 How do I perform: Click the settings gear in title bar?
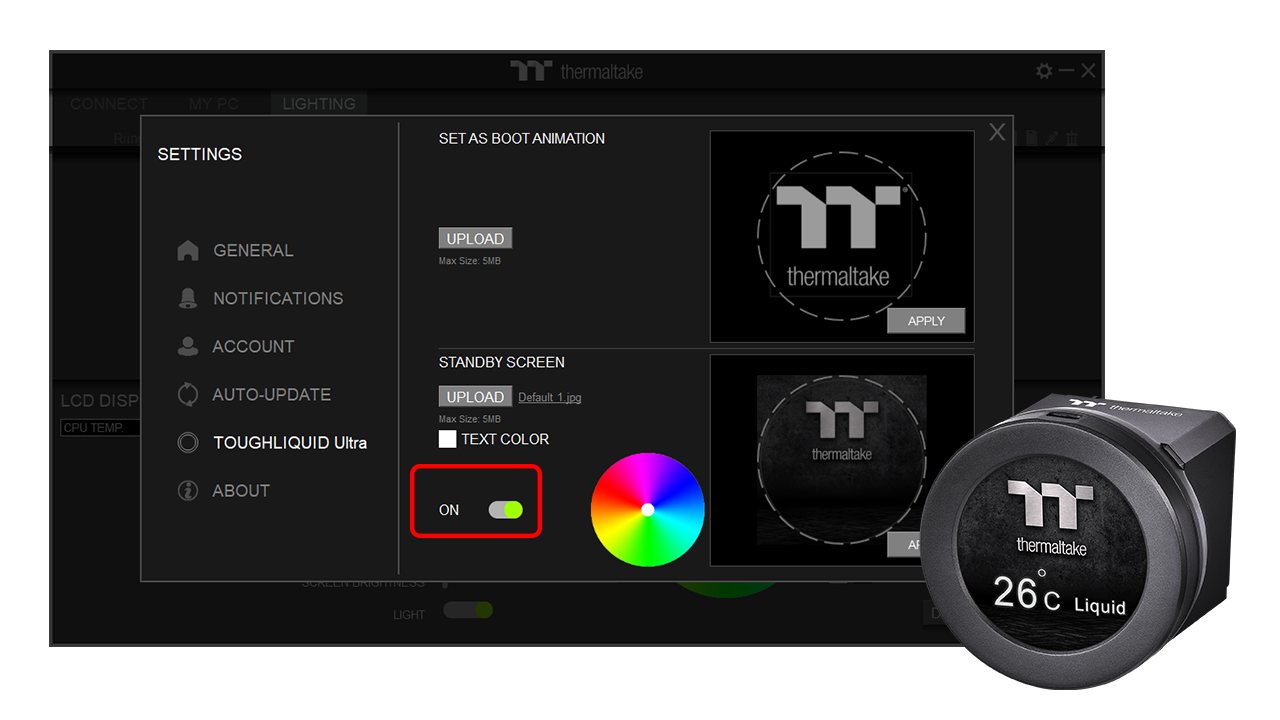point(1044,71)
